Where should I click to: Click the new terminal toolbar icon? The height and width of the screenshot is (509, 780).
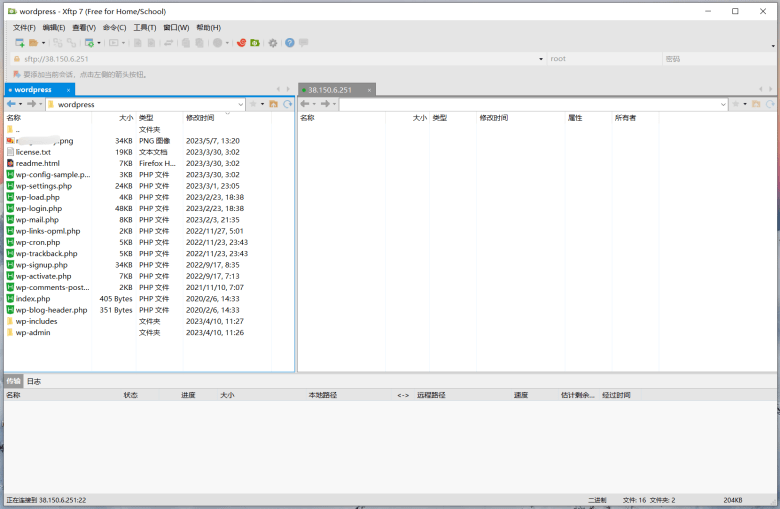tap(114, 43)
